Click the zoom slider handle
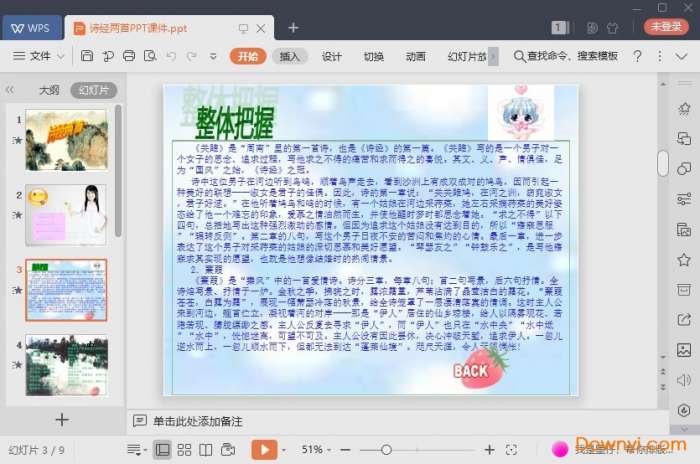This screenshot has width=700, height=464. tap(387, 450)
